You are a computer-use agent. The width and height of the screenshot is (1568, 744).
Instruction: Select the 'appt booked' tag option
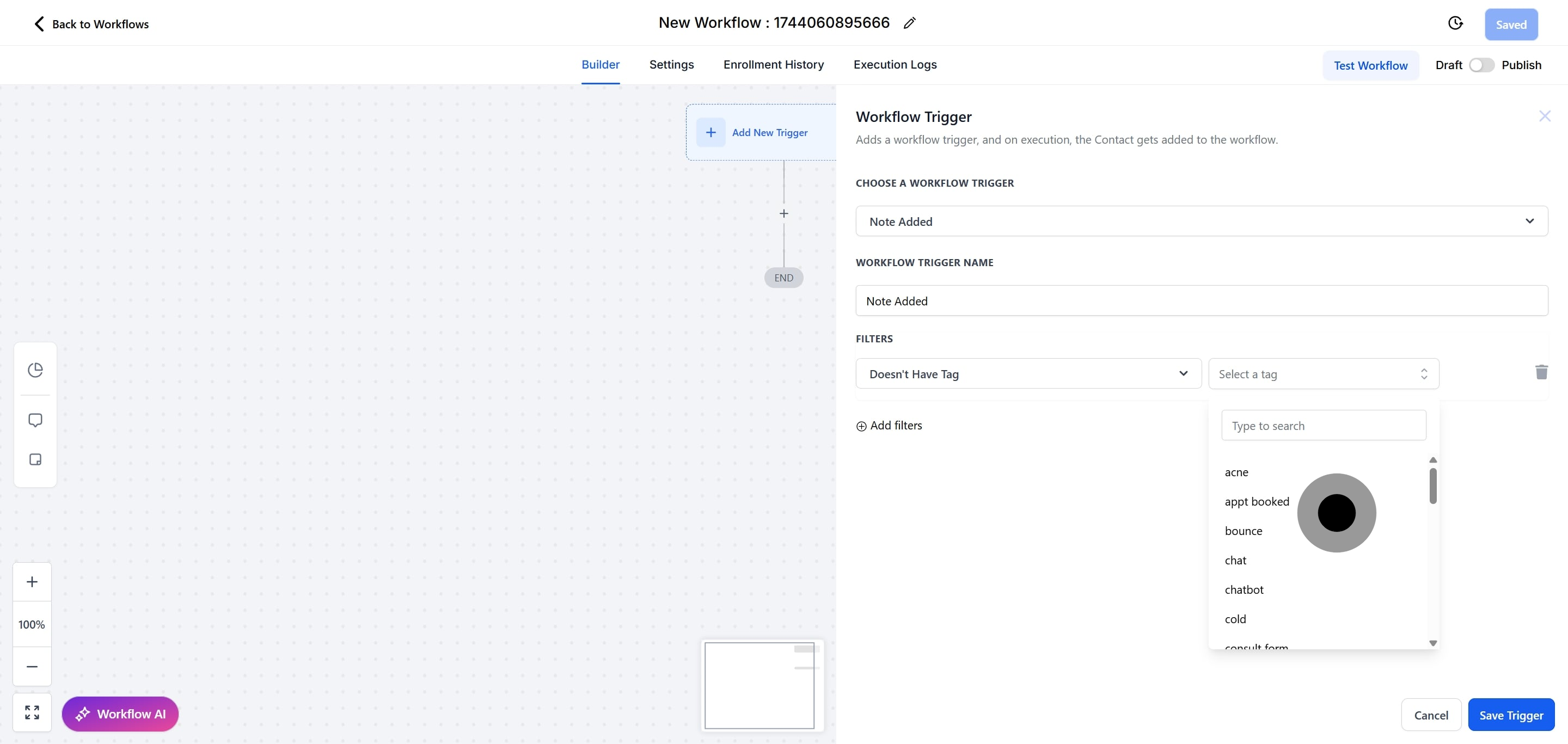[x=1257, y=502]
